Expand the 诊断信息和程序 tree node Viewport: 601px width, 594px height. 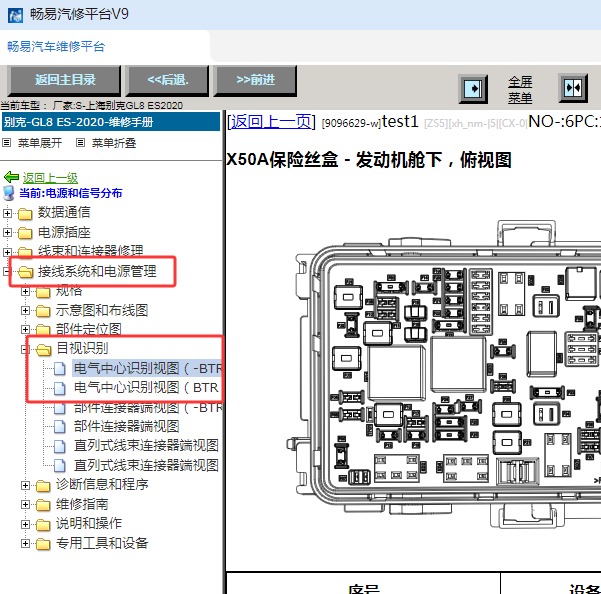25,486
